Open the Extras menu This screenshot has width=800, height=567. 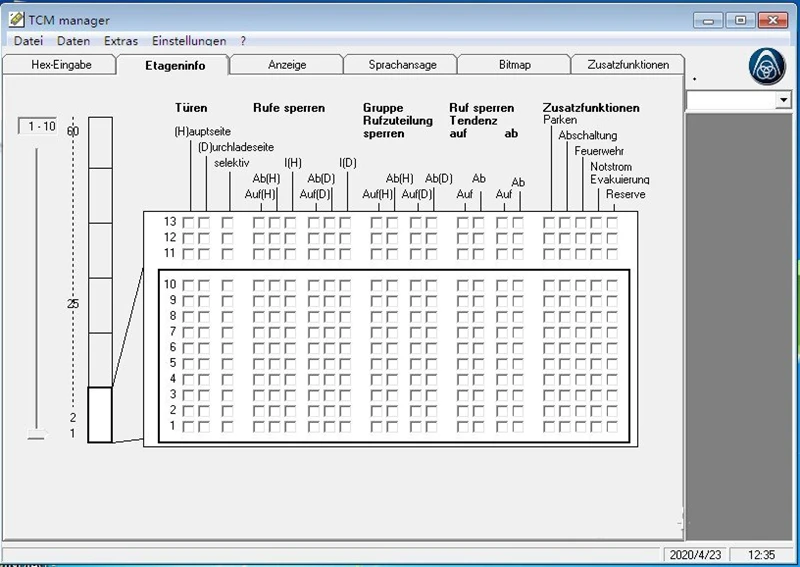(x=121, y=41)
